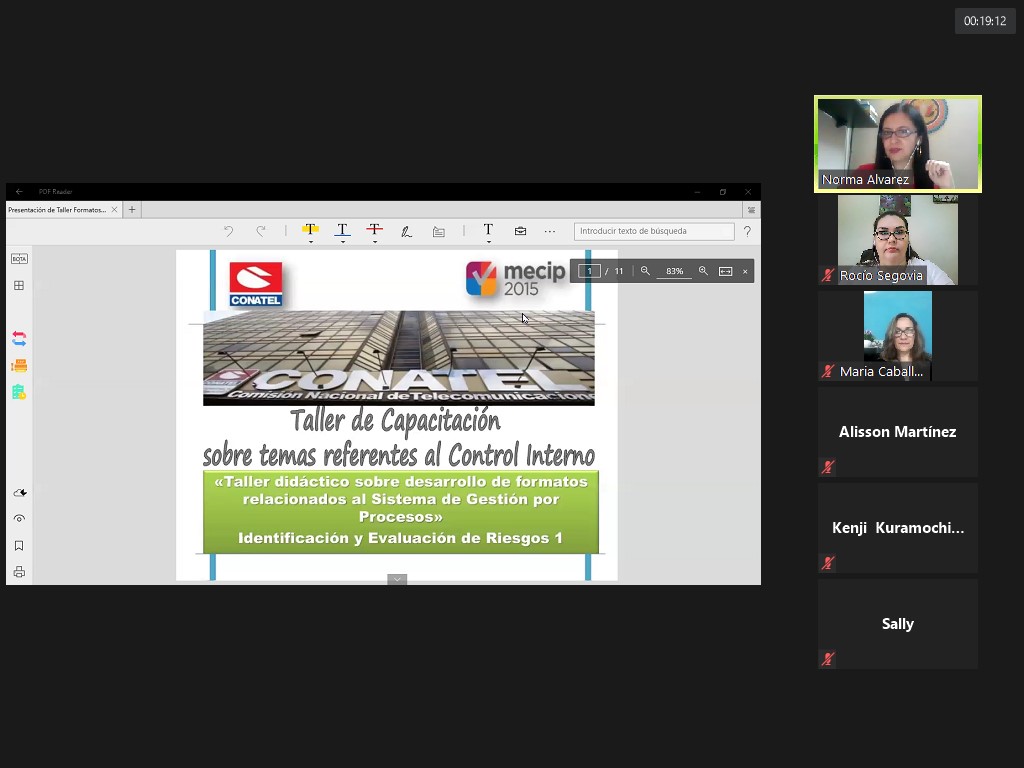Image resolution: width=1024 pixels, height=768 pixels.
Task: Expand the strikethrough tool dropdown arrow
Action: point(375,242)
